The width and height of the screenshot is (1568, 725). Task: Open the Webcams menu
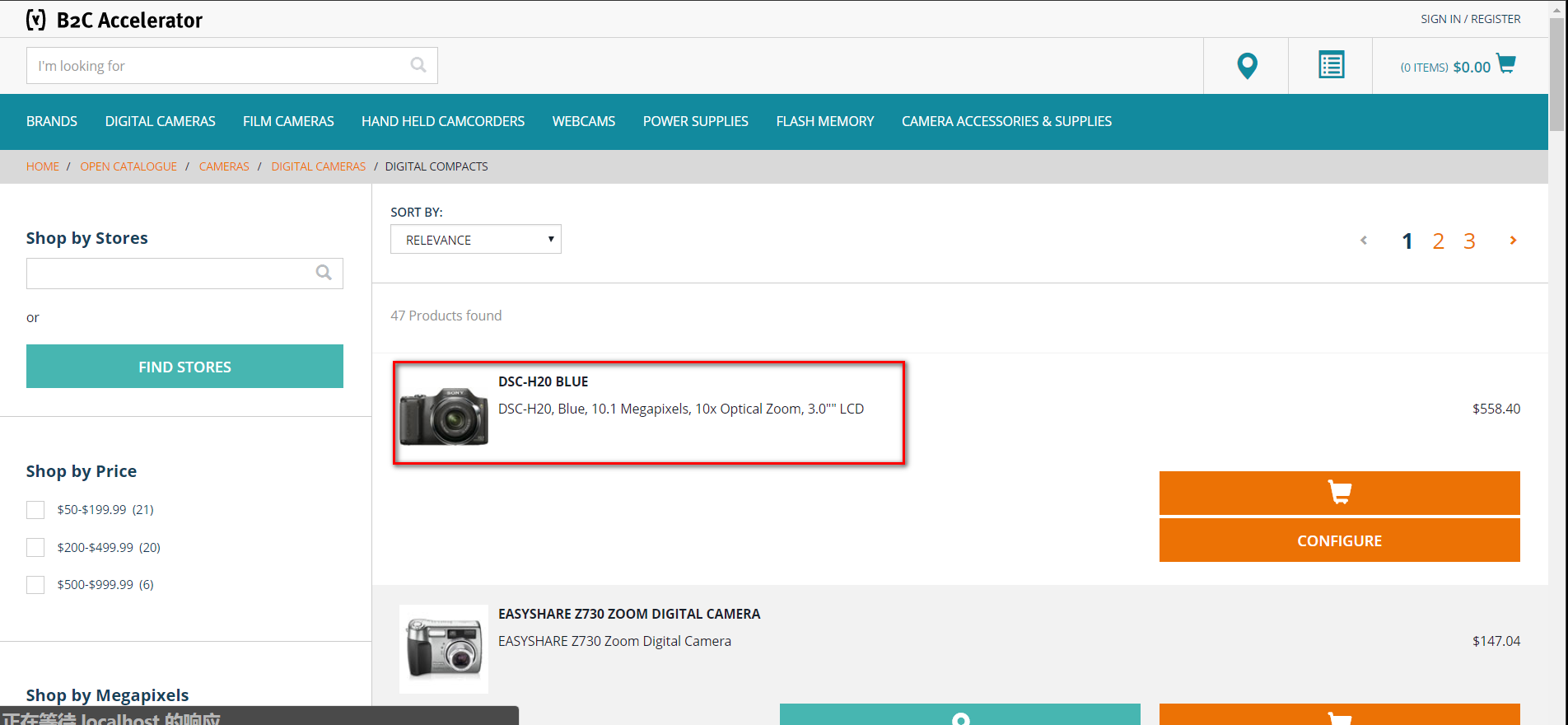pos(584,121)
